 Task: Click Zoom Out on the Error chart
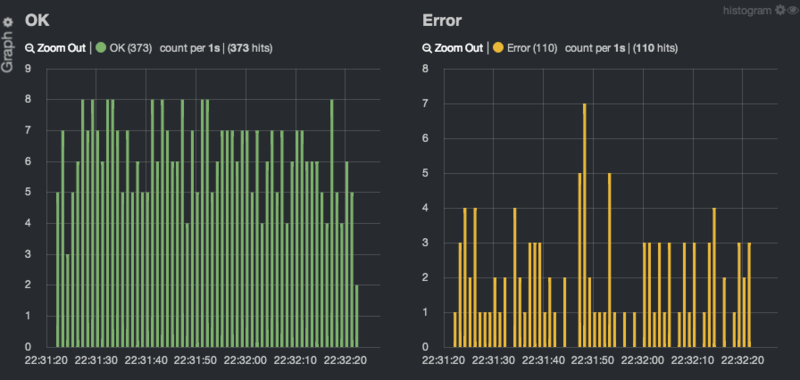(453, 48)
